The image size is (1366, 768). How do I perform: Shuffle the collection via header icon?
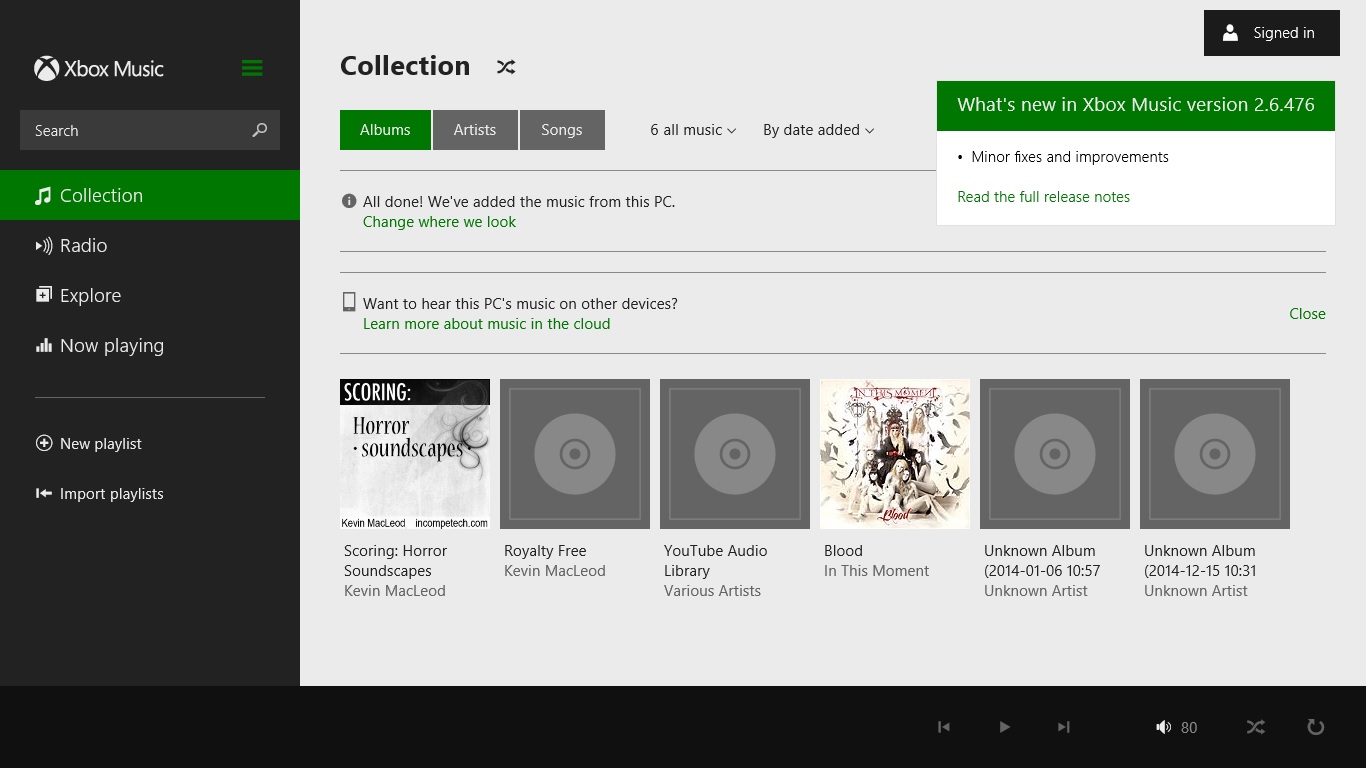click(x=506, y=67)
